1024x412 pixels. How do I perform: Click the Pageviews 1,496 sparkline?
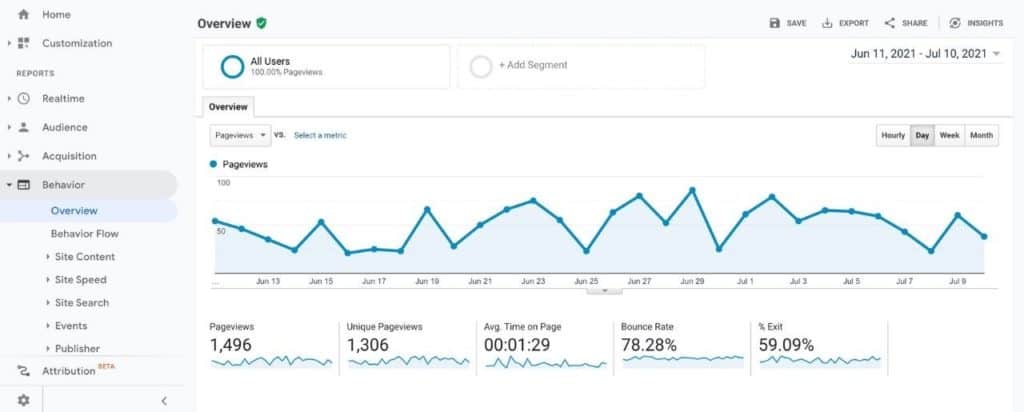(x=272, y=362)
